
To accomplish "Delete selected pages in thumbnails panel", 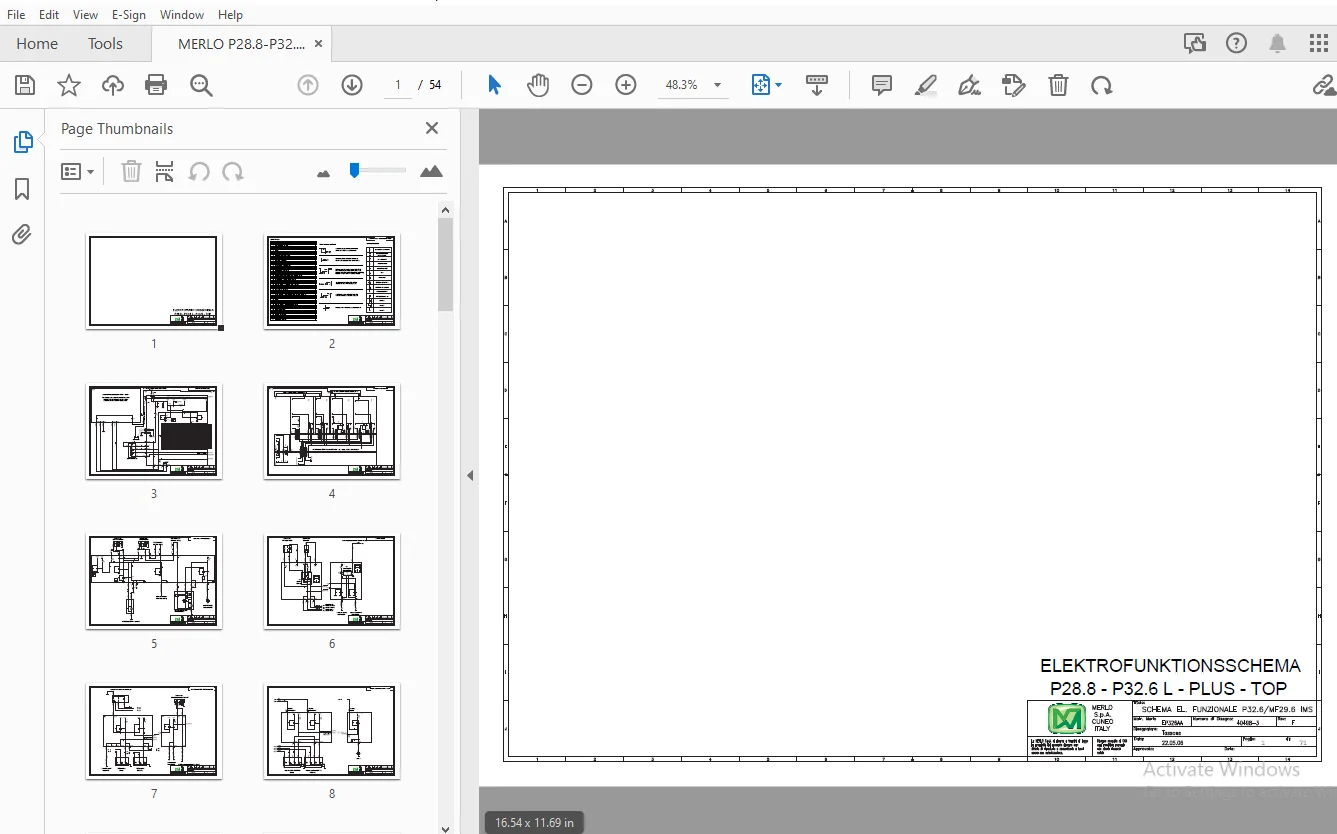I will tap(131, 172).
